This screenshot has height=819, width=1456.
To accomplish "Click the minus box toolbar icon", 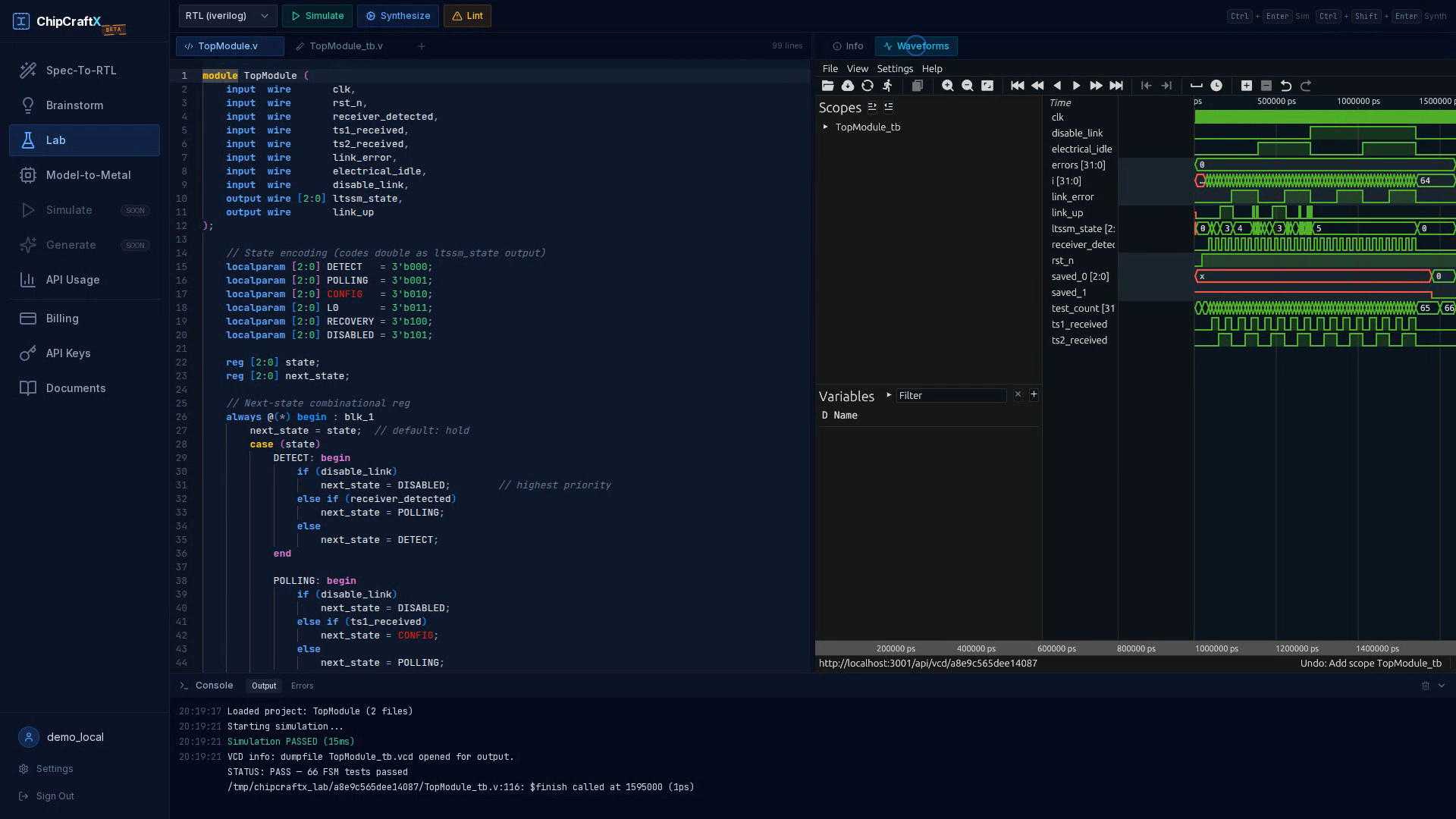I will pyautogui.click(x=1266, y=86).
